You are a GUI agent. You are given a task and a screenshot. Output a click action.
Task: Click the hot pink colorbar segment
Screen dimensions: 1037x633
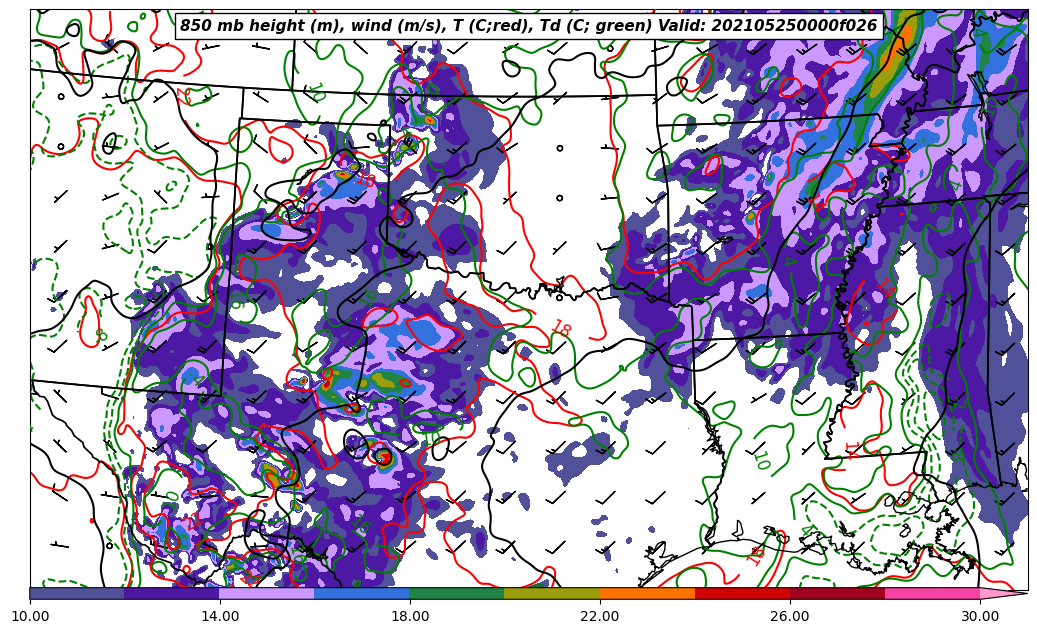932,593
